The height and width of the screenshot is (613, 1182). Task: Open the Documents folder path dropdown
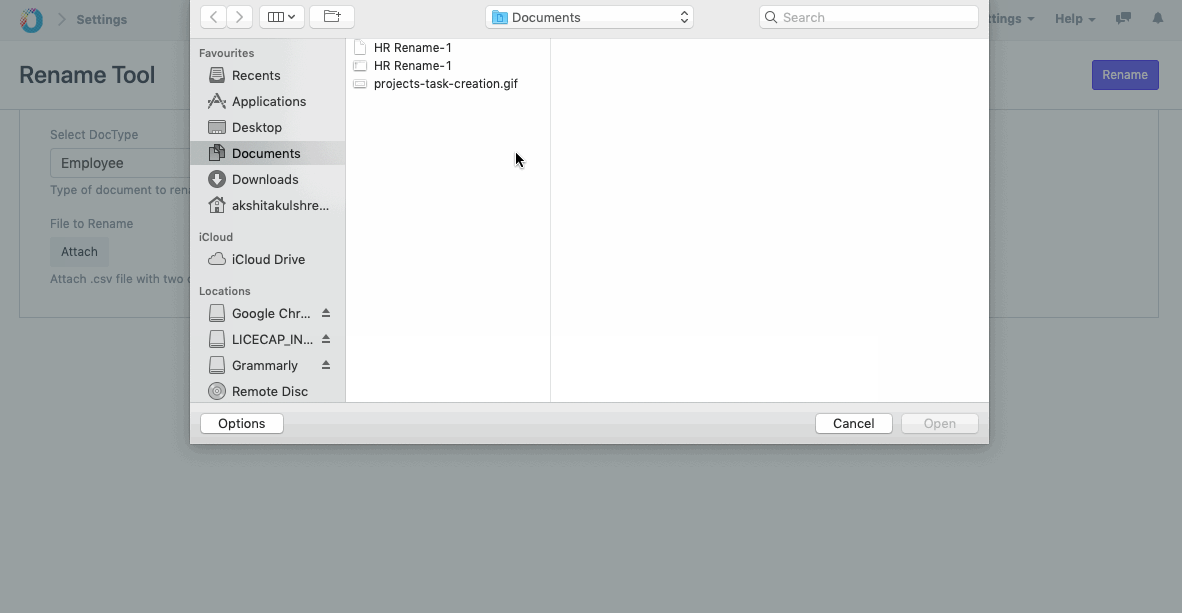tap(589, 17)
